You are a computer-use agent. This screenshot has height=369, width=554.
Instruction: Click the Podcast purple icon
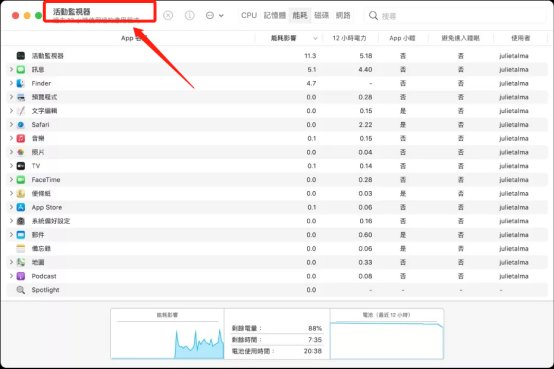[21, 276]
